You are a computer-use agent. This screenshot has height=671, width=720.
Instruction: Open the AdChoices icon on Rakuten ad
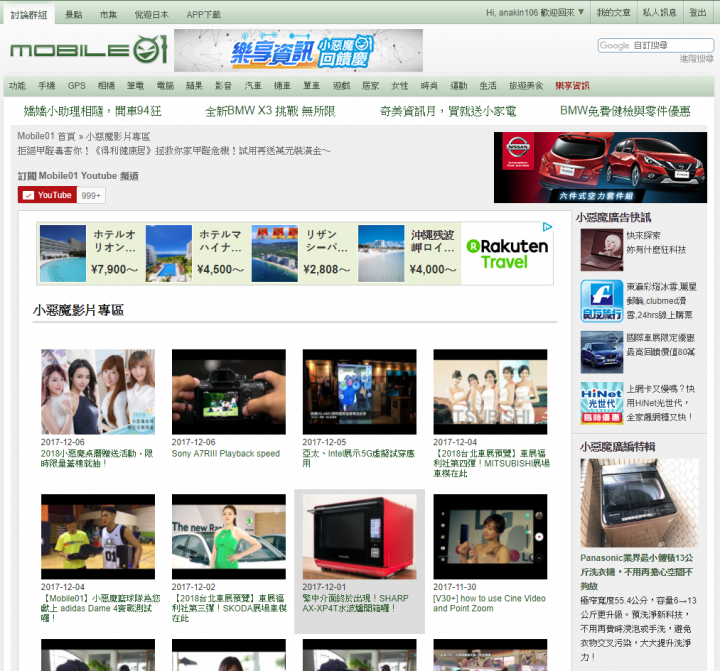(547, 227)
